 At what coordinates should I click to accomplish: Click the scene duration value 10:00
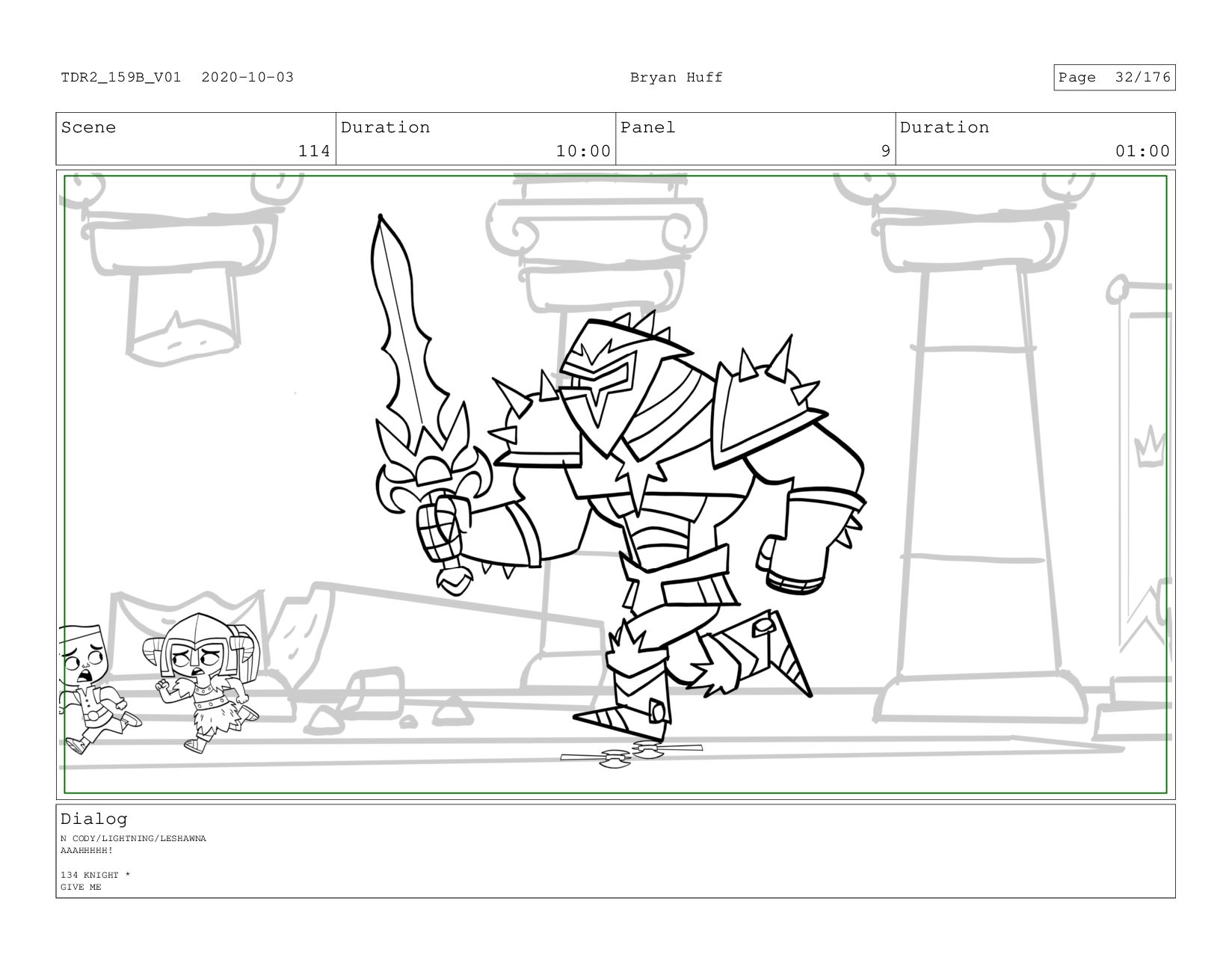(x=583, y=151)
